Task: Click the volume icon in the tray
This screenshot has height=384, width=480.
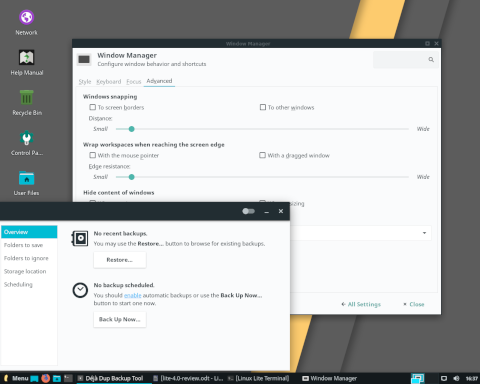Action: (456, 378)
